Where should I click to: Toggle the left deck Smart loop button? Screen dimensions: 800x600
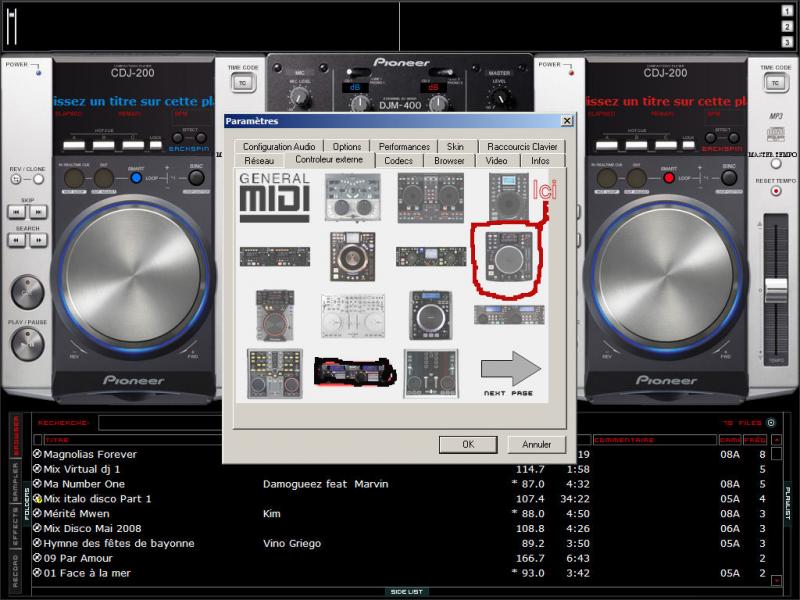tap(136, 177)
